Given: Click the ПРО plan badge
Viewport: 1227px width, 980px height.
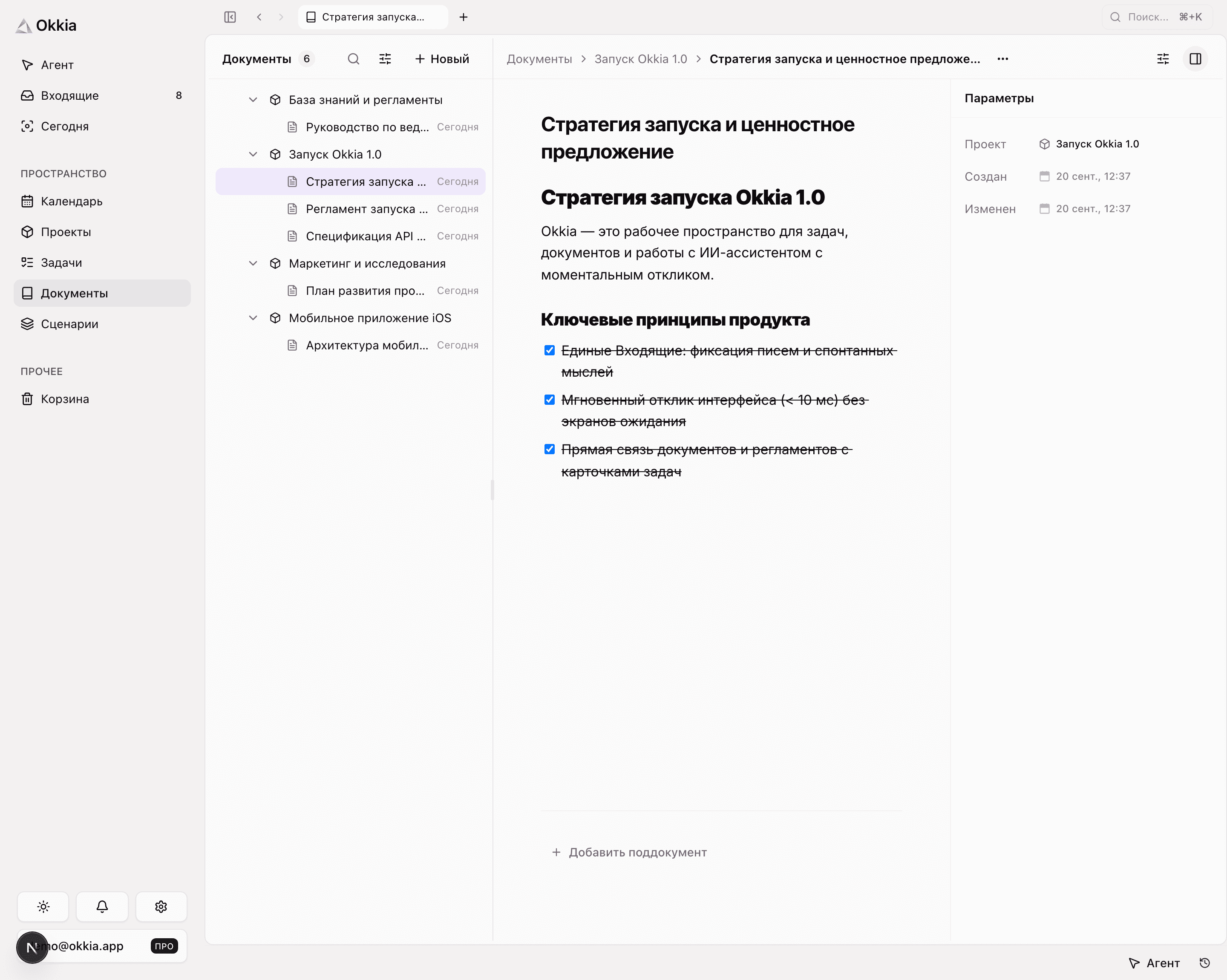Looking at the screenshot, I should click(x=164, y=946).
